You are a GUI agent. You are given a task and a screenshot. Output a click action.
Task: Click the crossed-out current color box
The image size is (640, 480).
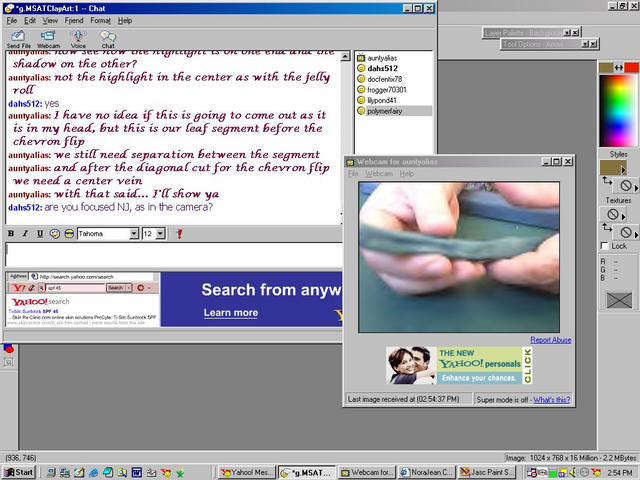619,300
